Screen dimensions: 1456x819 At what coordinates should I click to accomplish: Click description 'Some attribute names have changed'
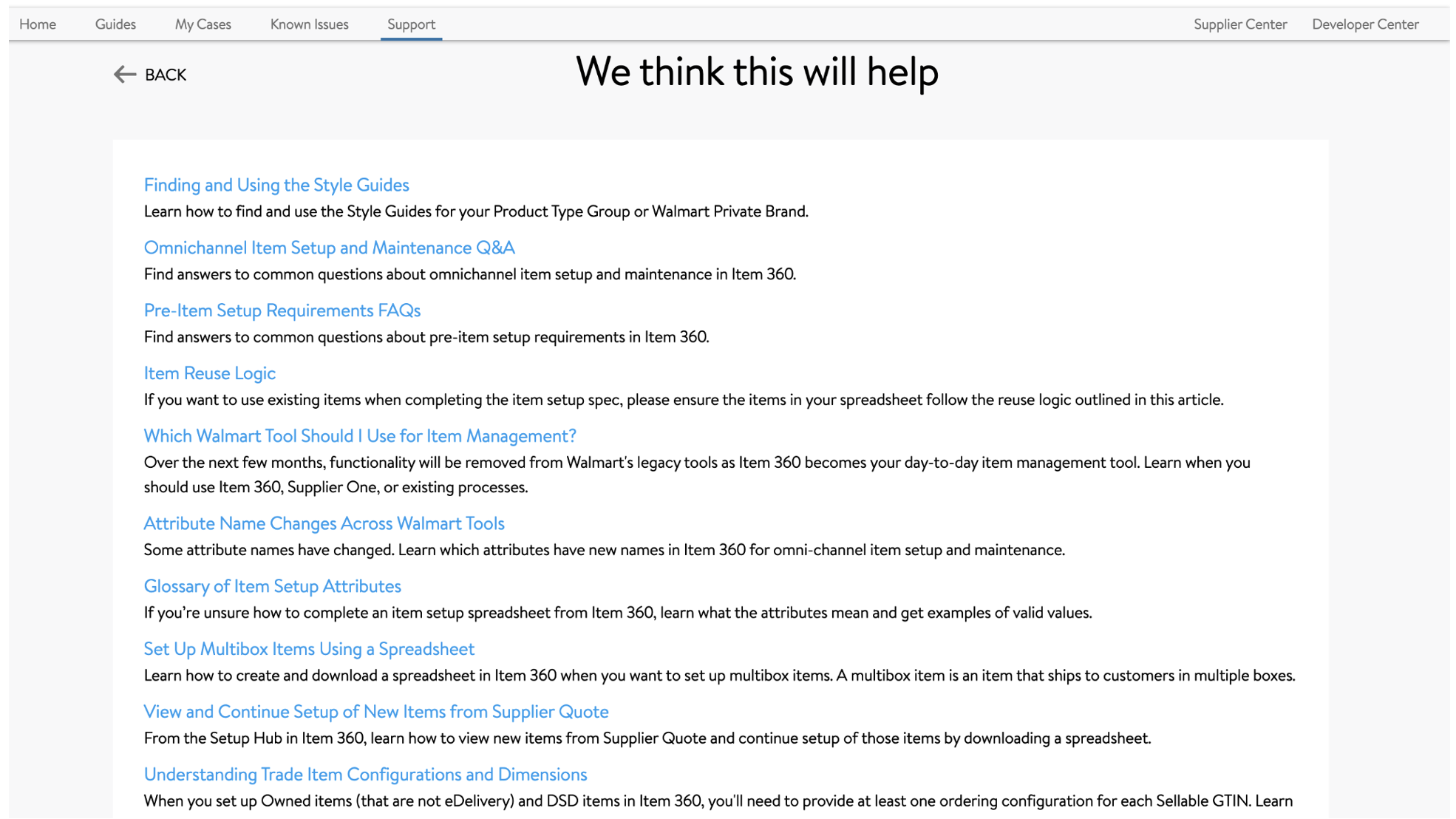[x=604, y=550]
